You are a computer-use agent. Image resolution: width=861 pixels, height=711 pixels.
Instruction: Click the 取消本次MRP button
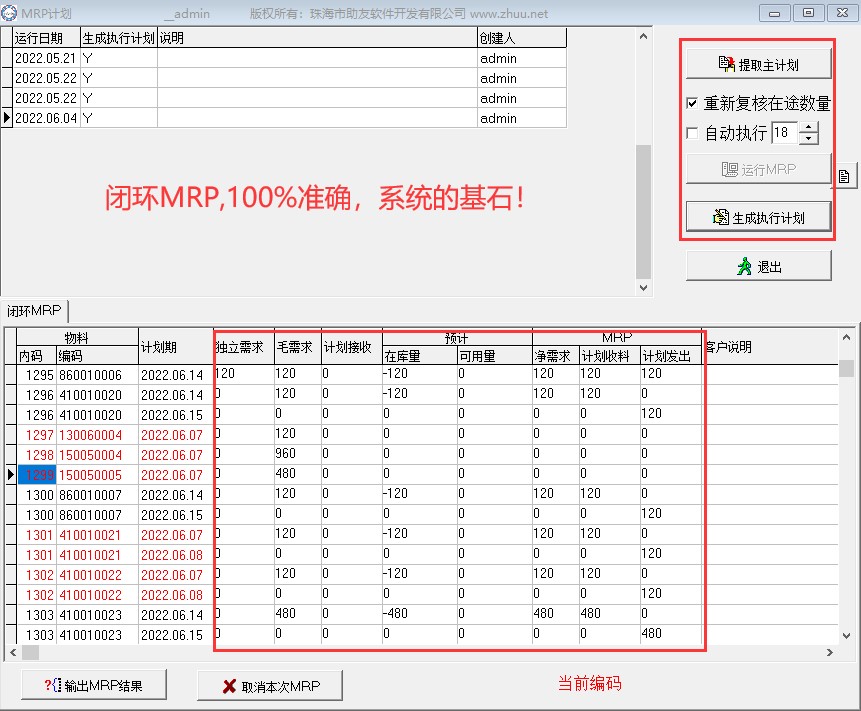pos(270,685)
